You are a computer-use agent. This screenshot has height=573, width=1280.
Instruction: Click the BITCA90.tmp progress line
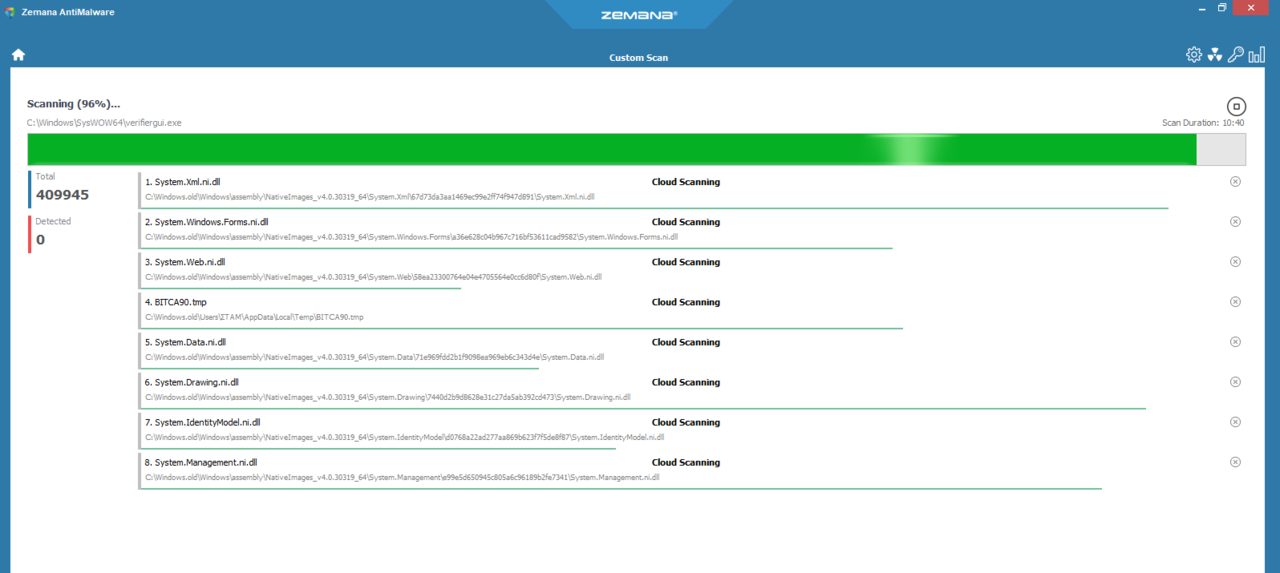click(522, 328)
